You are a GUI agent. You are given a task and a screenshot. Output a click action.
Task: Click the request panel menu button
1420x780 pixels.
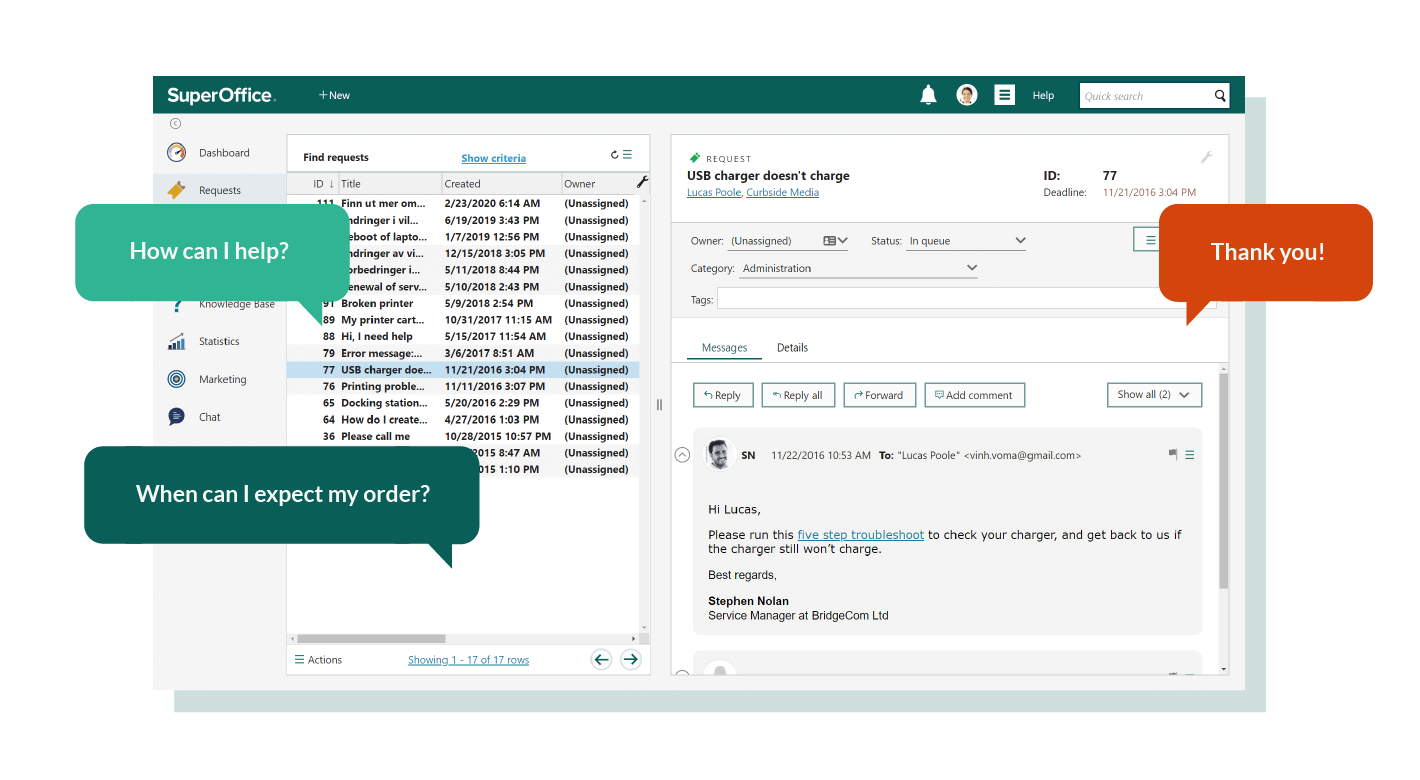[1151, 240]
